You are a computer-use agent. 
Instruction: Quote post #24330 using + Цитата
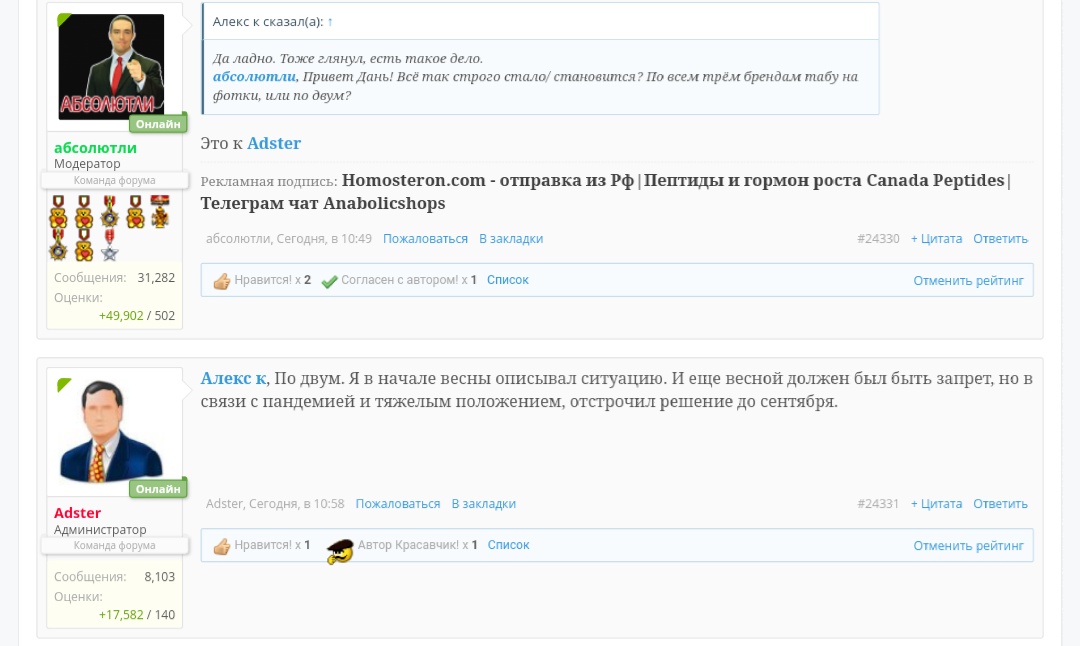936,239
